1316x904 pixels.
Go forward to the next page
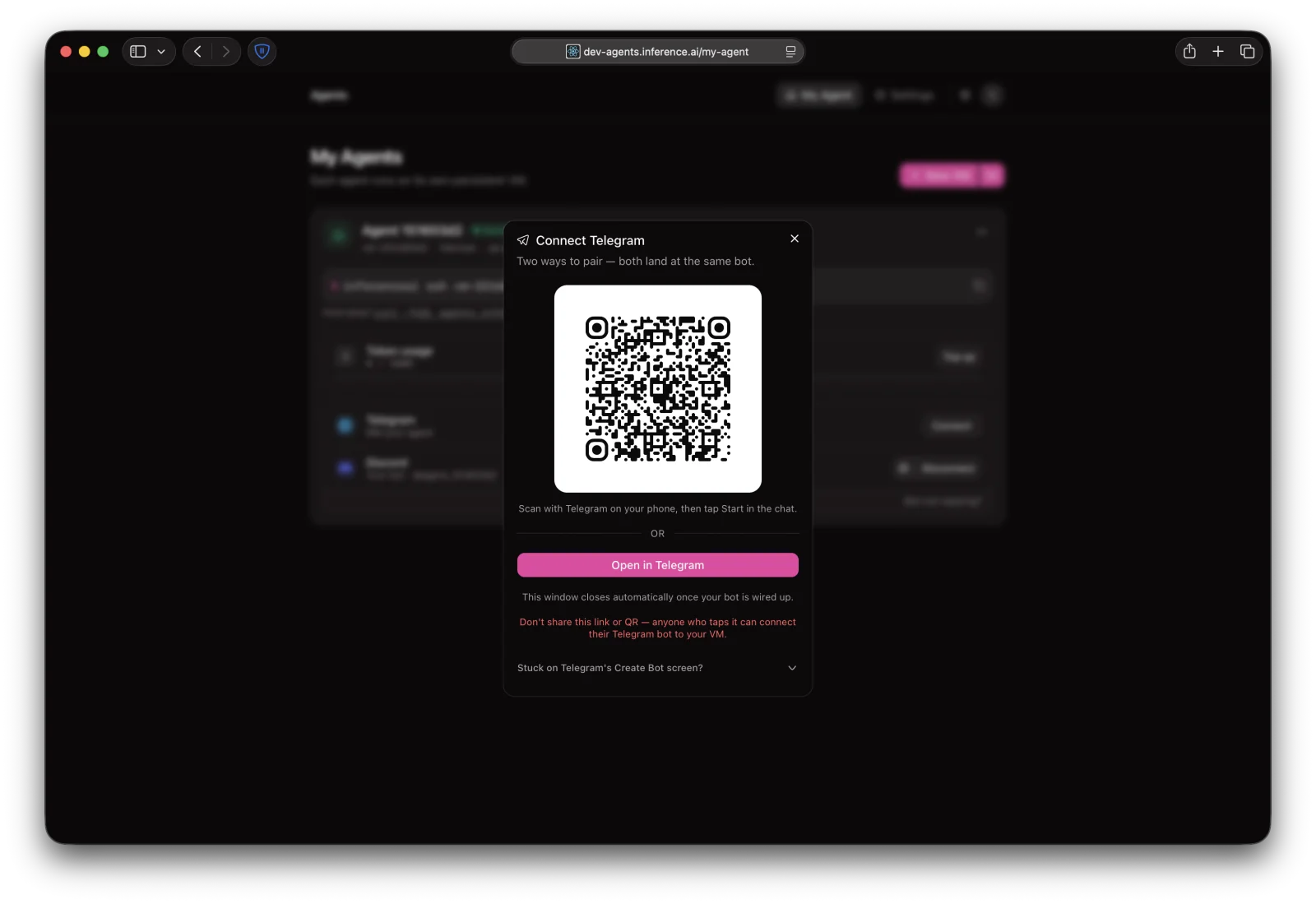[x=226, y=52]
